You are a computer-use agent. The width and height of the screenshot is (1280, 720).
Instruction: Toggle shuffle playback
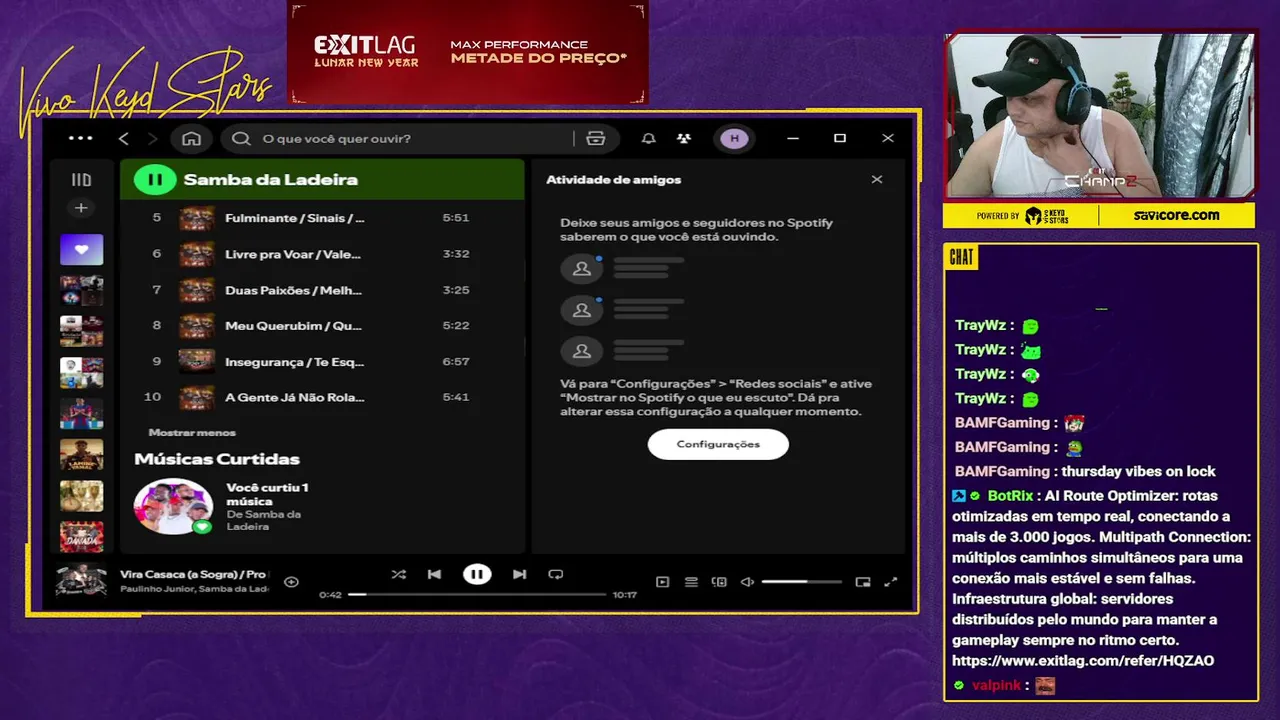pyautogui.click(x=398, y=574)
